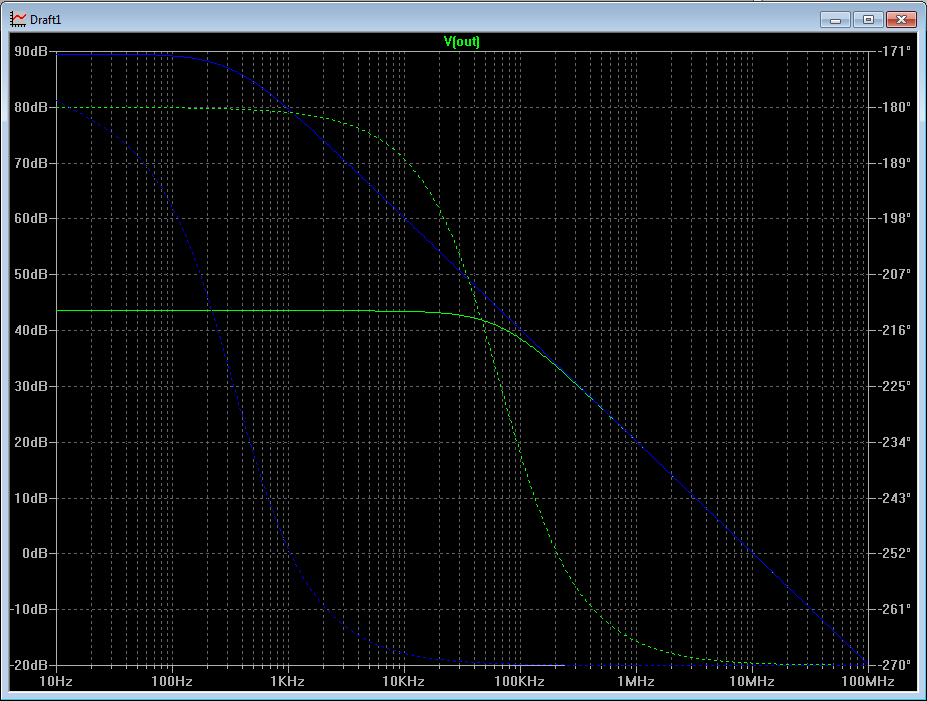Click the -270° phase axis label
The image size is (927, 701).
point(894,665)
